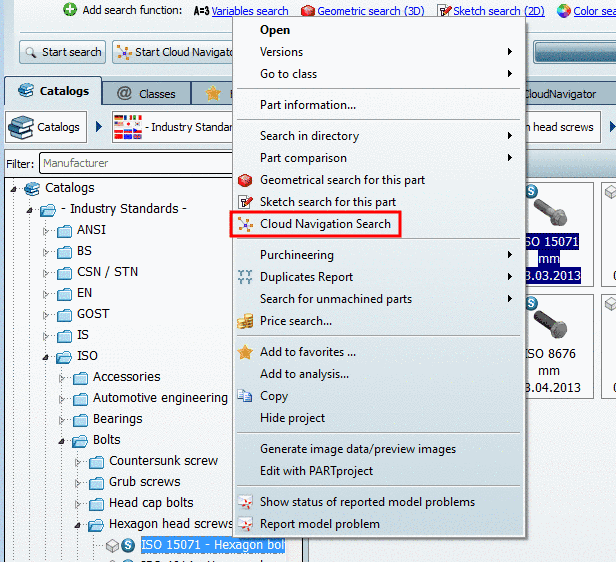Select the IS folder icon
This screenshot has height=562, width=616.
tap(64, 336)
